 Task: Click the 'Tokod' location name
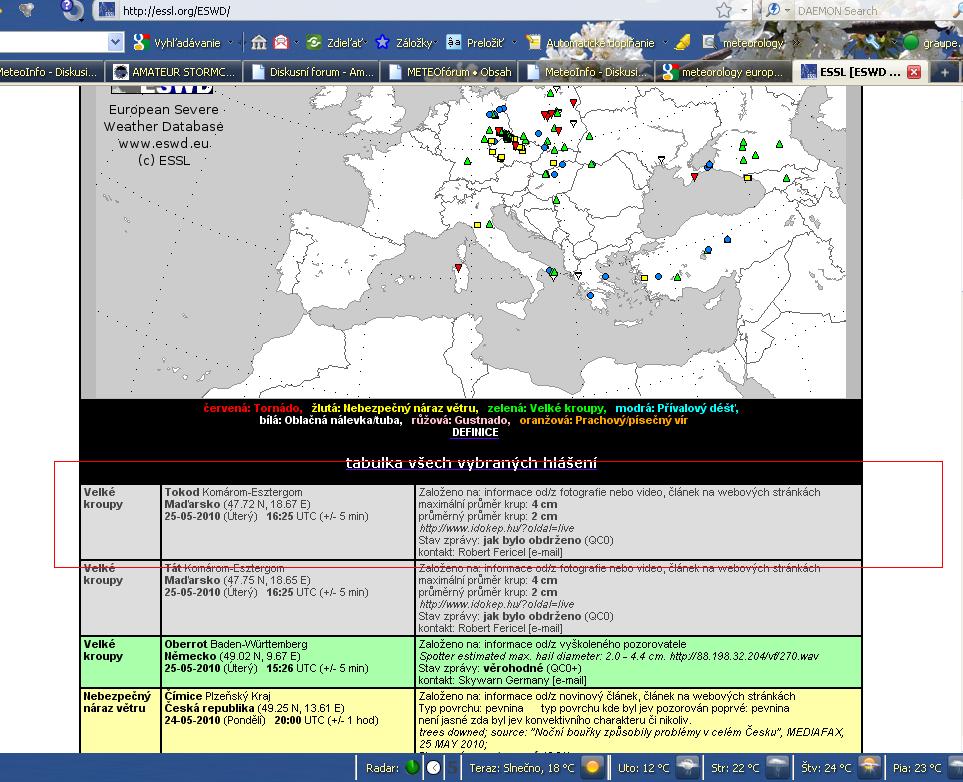182,492
